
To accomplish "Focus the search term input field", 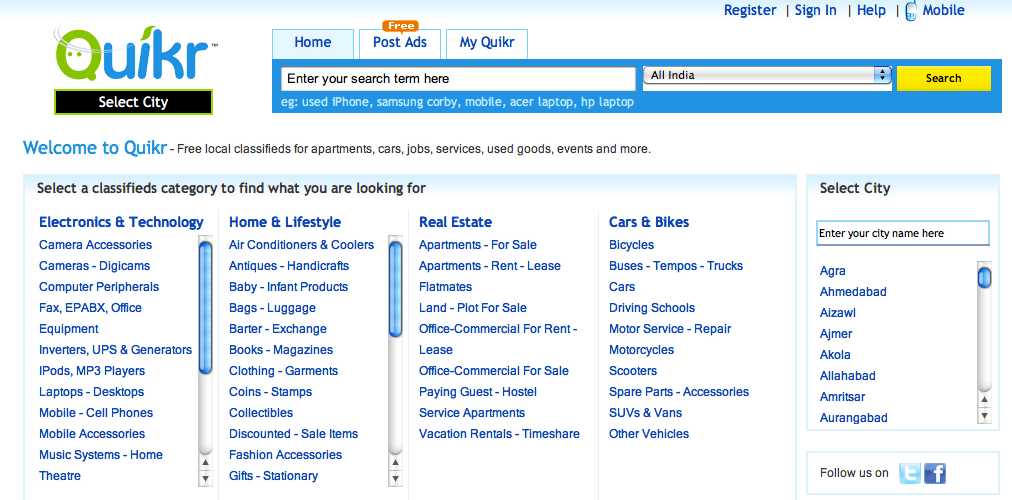I will point(458,79).
